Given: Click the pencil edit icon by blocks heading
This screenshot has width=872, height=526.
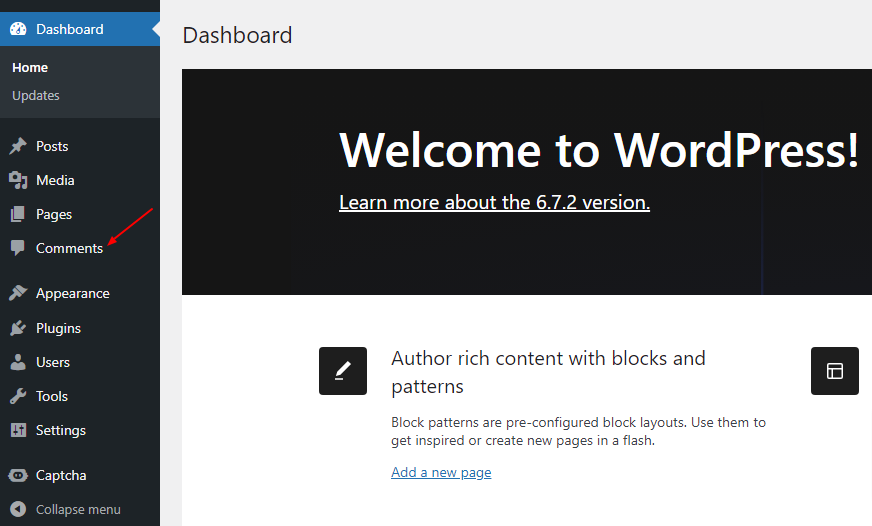Looking at the screenshot, I should pos(343,371).
